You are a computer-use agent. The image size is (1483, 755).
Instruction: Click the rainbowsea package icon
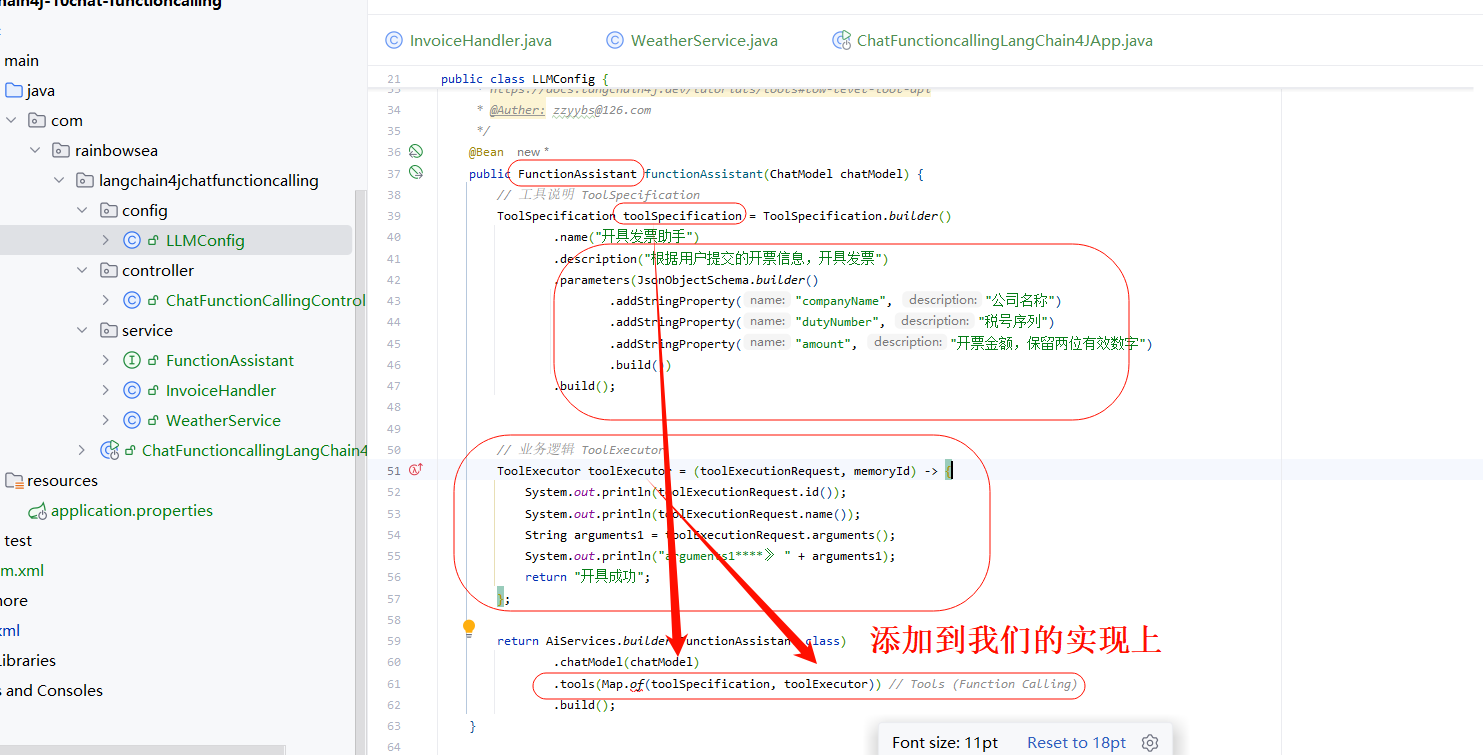point(61,151)
